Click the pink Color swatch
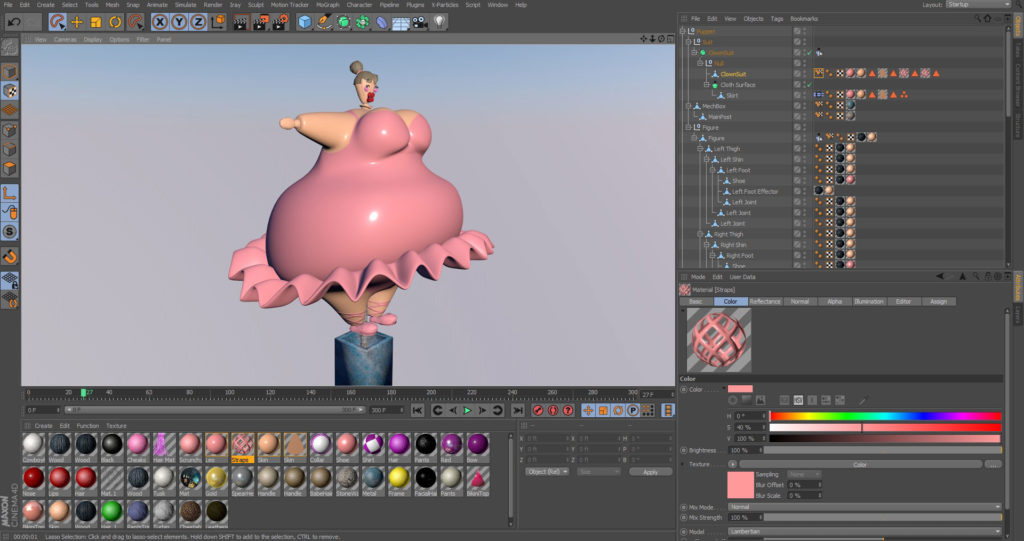 740,389
